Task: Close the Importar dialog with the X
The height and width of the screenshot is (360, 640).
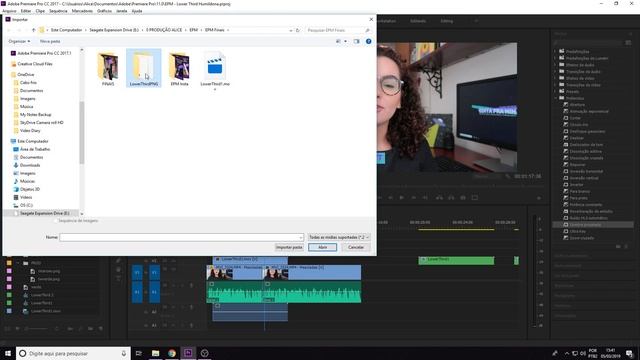Action: (x=371, y=19)
